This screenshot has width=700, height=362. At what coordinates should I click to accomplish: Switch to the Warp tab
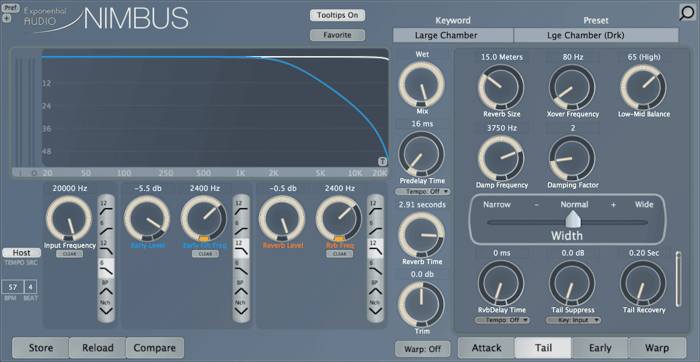pos(657,348)
